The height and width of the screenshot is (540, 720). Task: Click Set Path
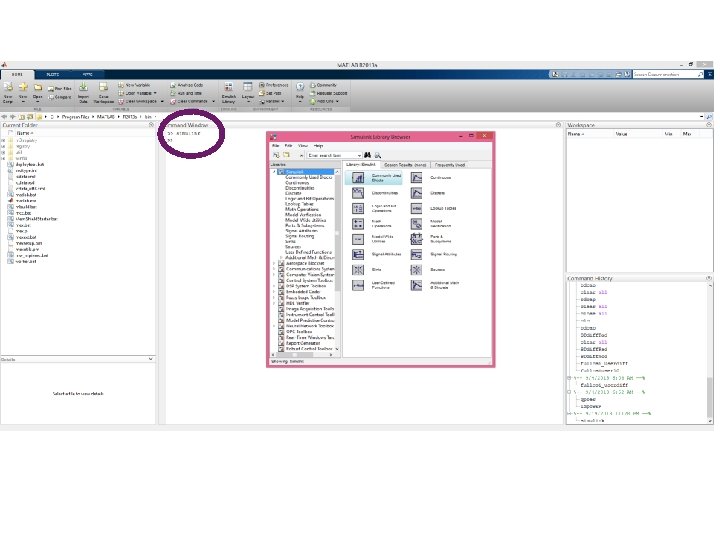[x=270, y=93]
